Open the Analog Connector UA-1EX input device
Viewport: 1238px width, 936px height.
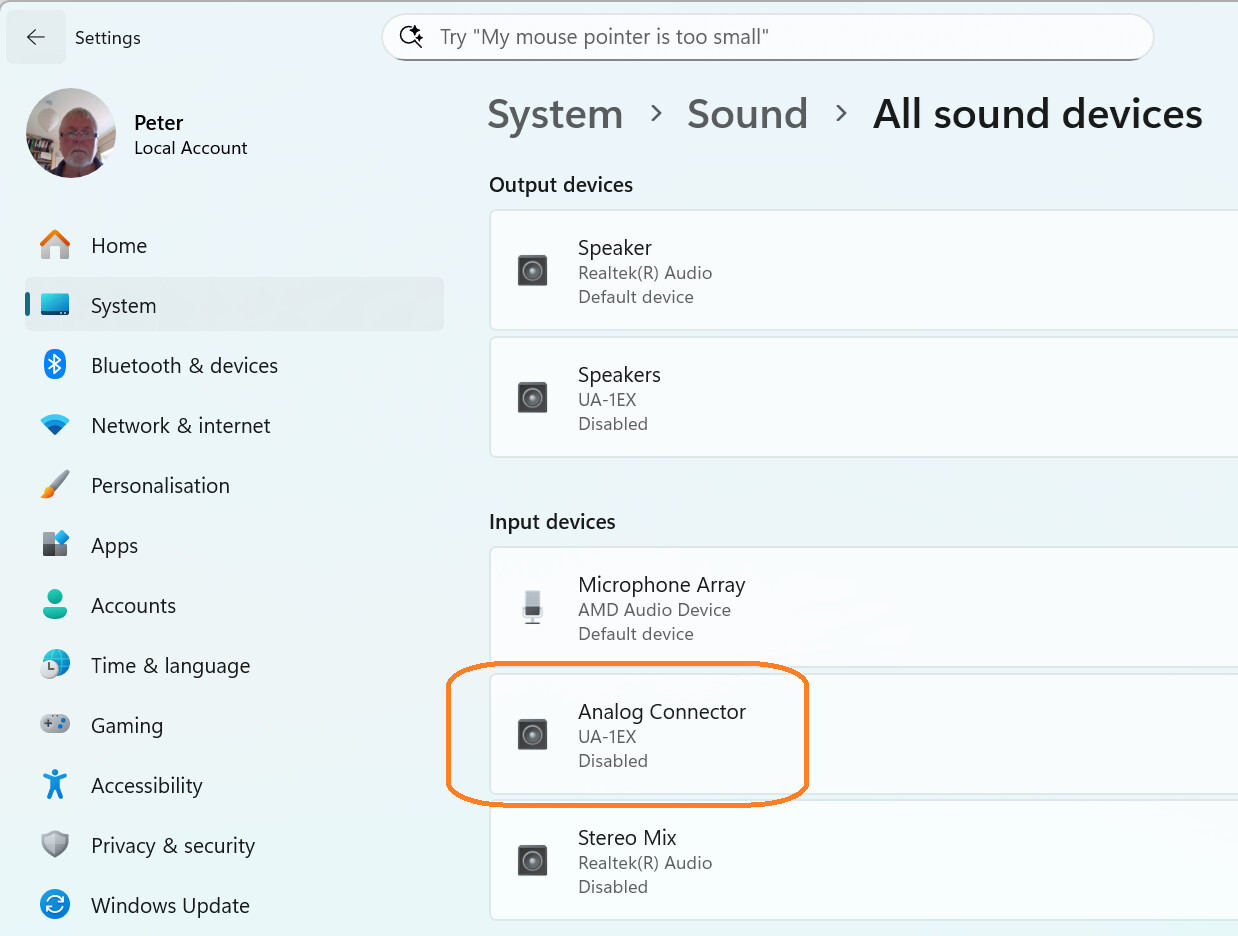click(x=860, y=735)
